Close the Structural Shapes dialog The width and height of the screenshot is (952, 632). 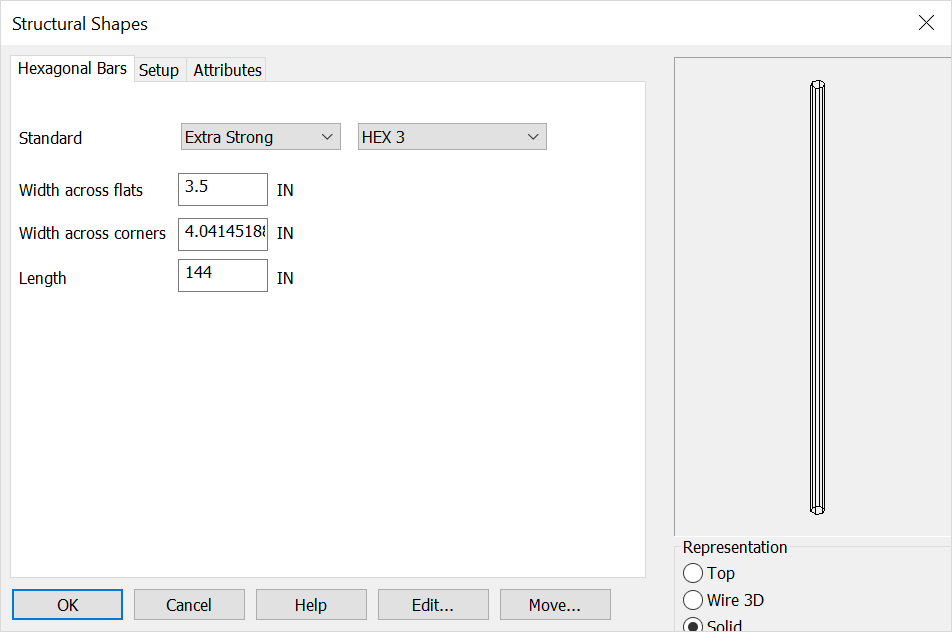click(926, 22)
